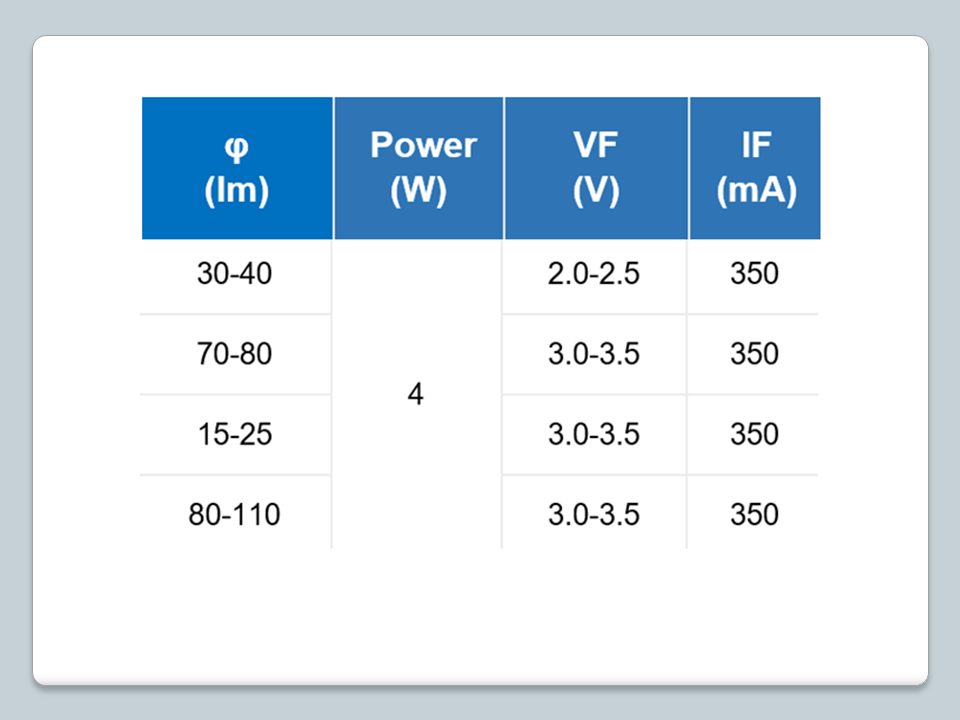Click the 350 value in the 15-25 row
Image resolution: width=960 pixels, height=720 pixels.
point(754,435)
